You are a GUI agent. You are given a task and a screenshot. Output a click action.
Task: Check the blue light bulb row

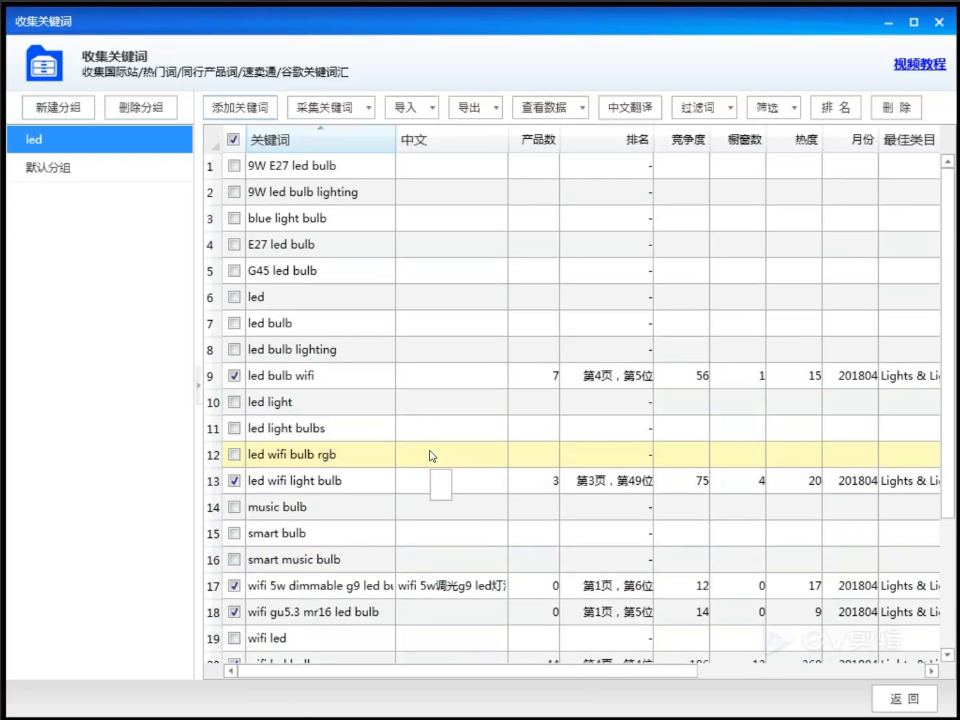(x=234, y=218)
